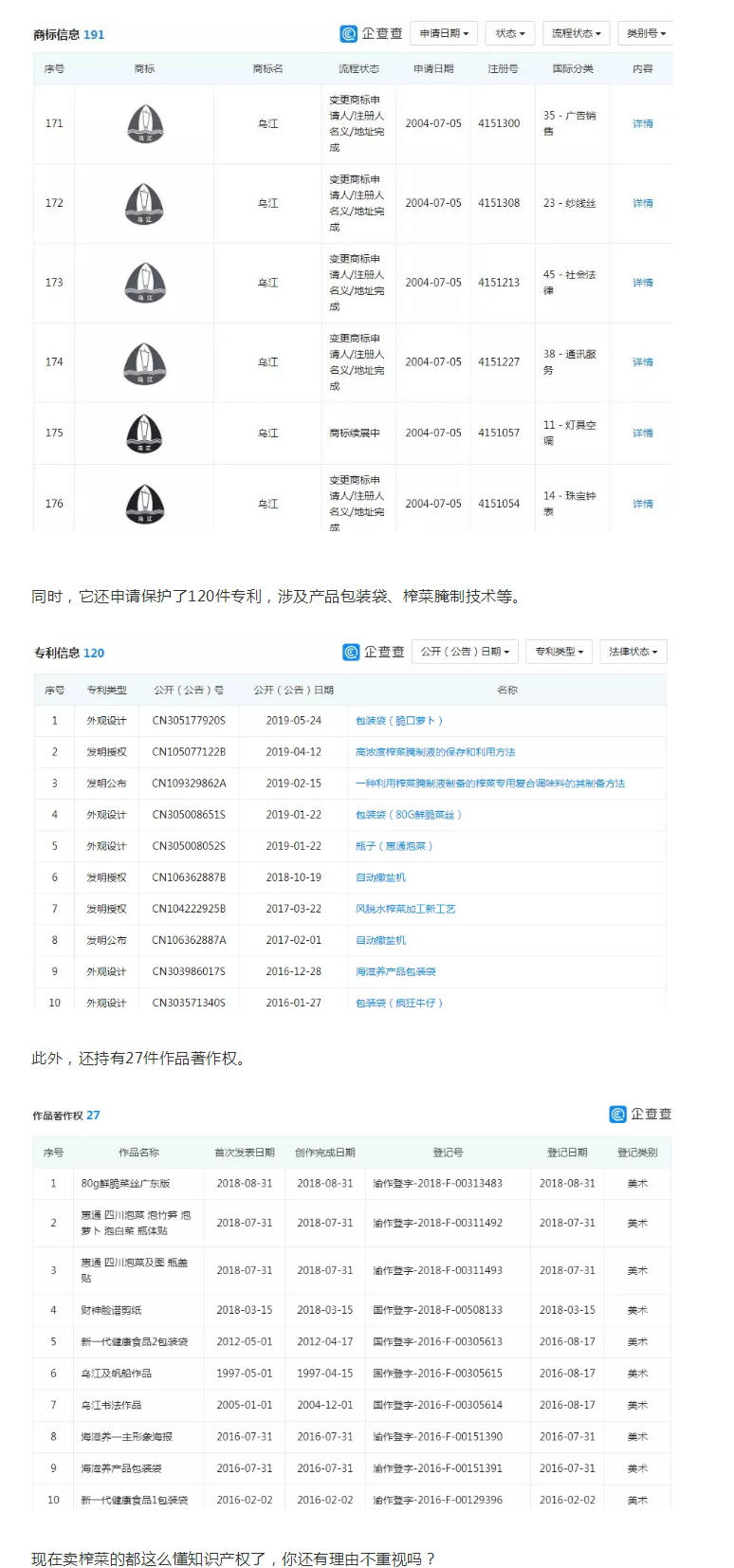The width and height of the screenshot is (734, 1568).
Task: Open the 类别号 filter dropdown
Action: pos(646,33)
